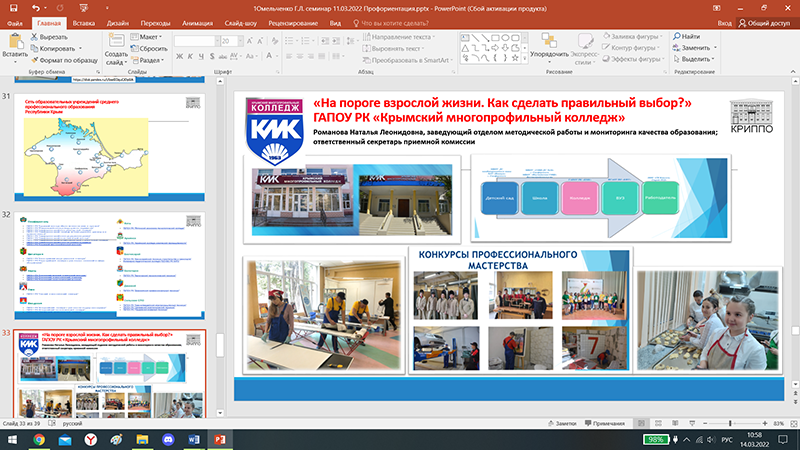Increase font size with the larger A icon
This screenshot has width=800, height=450.
click(x=249, y=41)
